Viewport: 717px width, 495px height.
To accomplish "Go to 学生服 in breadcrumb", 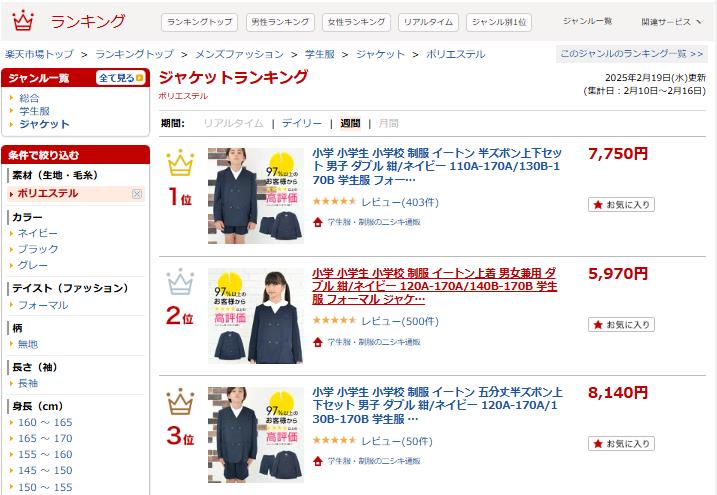I will 320,54.
